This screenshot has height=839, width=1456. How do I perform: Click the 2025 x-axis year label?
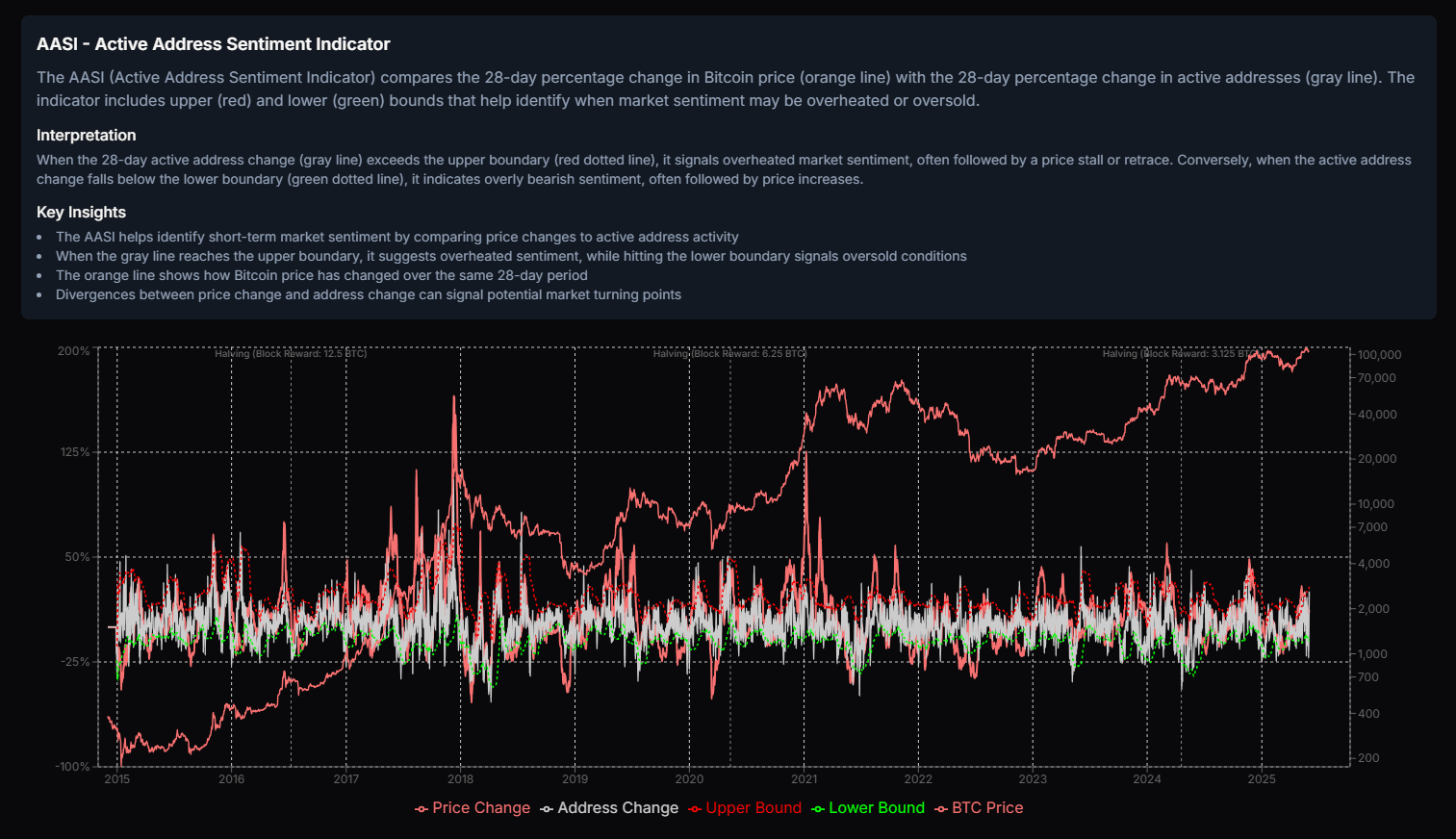(x=1262, y=779)
